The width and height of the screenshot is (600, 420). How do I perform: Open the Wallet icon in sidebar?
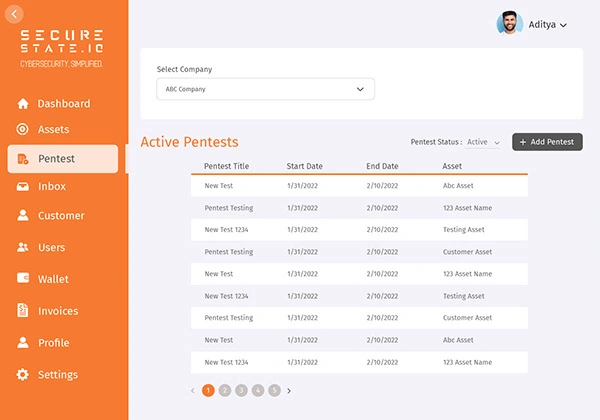(23, 278)
